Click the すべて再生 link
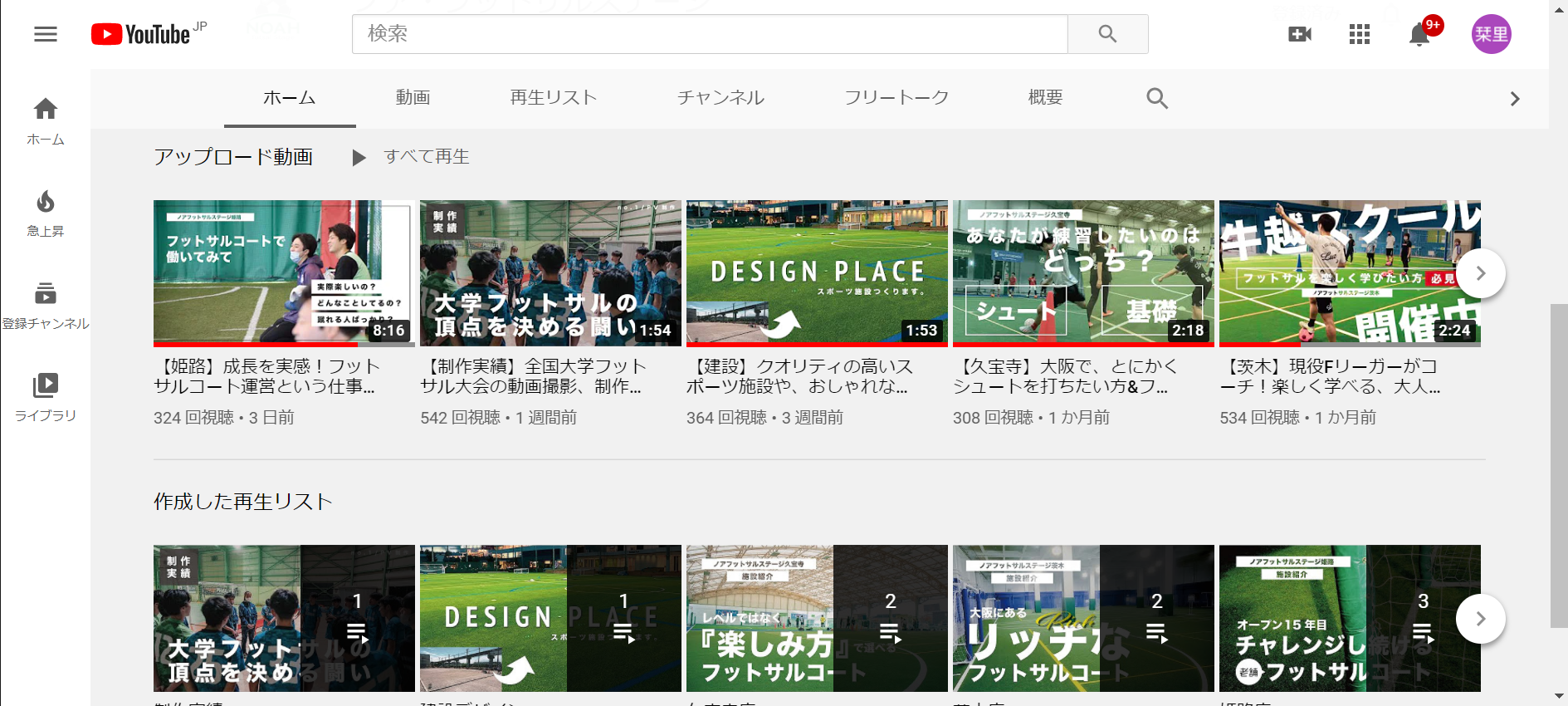Screen dimensions: 1568x706 click(x=427, y=157)
